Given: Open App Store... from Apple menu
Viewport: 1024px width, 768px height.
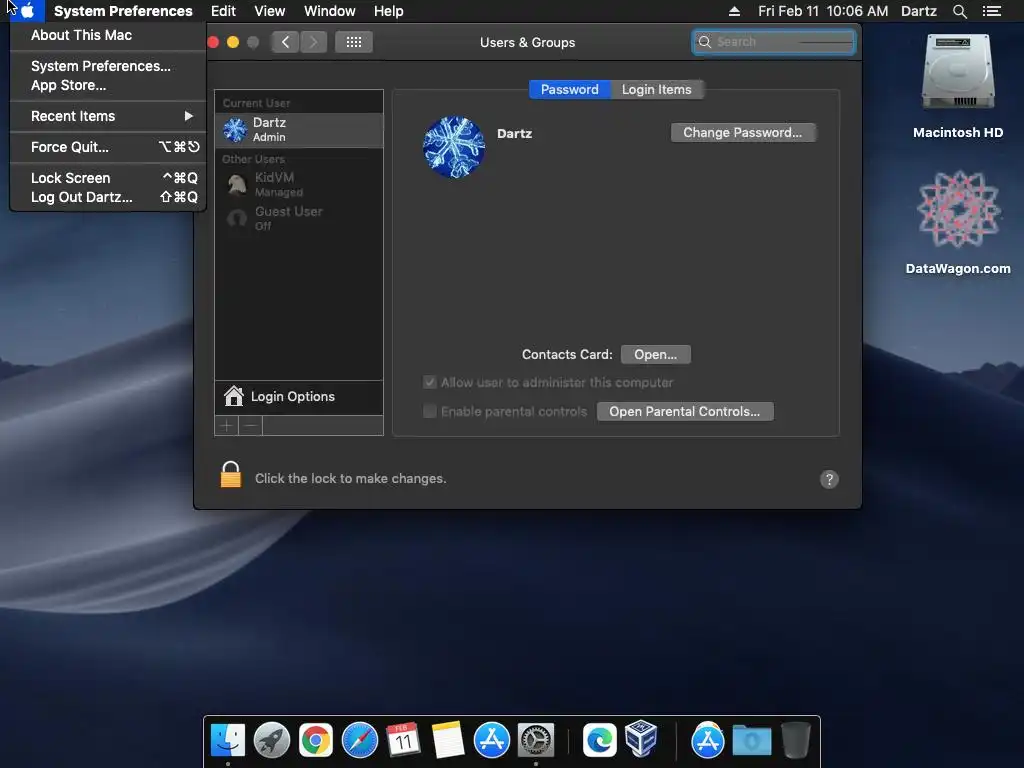Looking at the screenshot, I should pyautogui.click(x=68, y=86).
